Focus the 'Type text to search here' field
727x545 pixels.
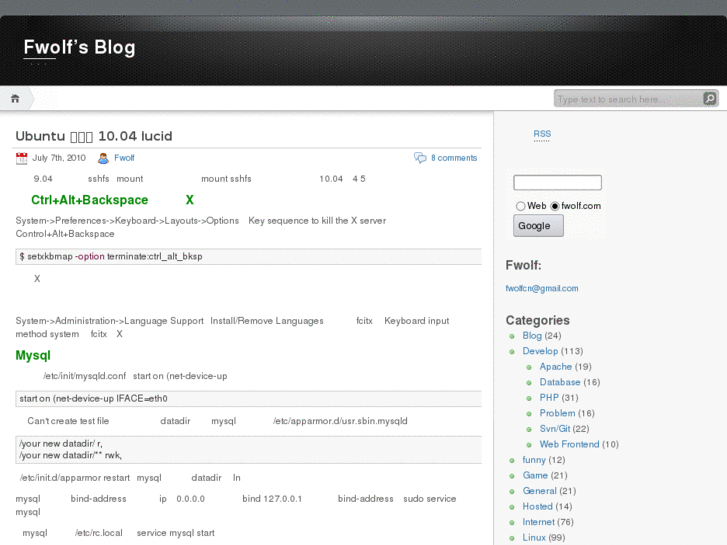pyautogui.click(x=629, y=99)
